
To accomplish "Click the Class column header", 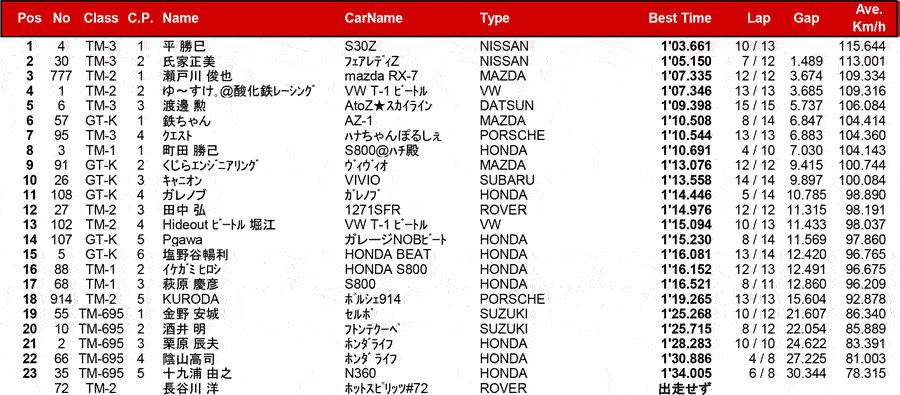I will [101, 18].
